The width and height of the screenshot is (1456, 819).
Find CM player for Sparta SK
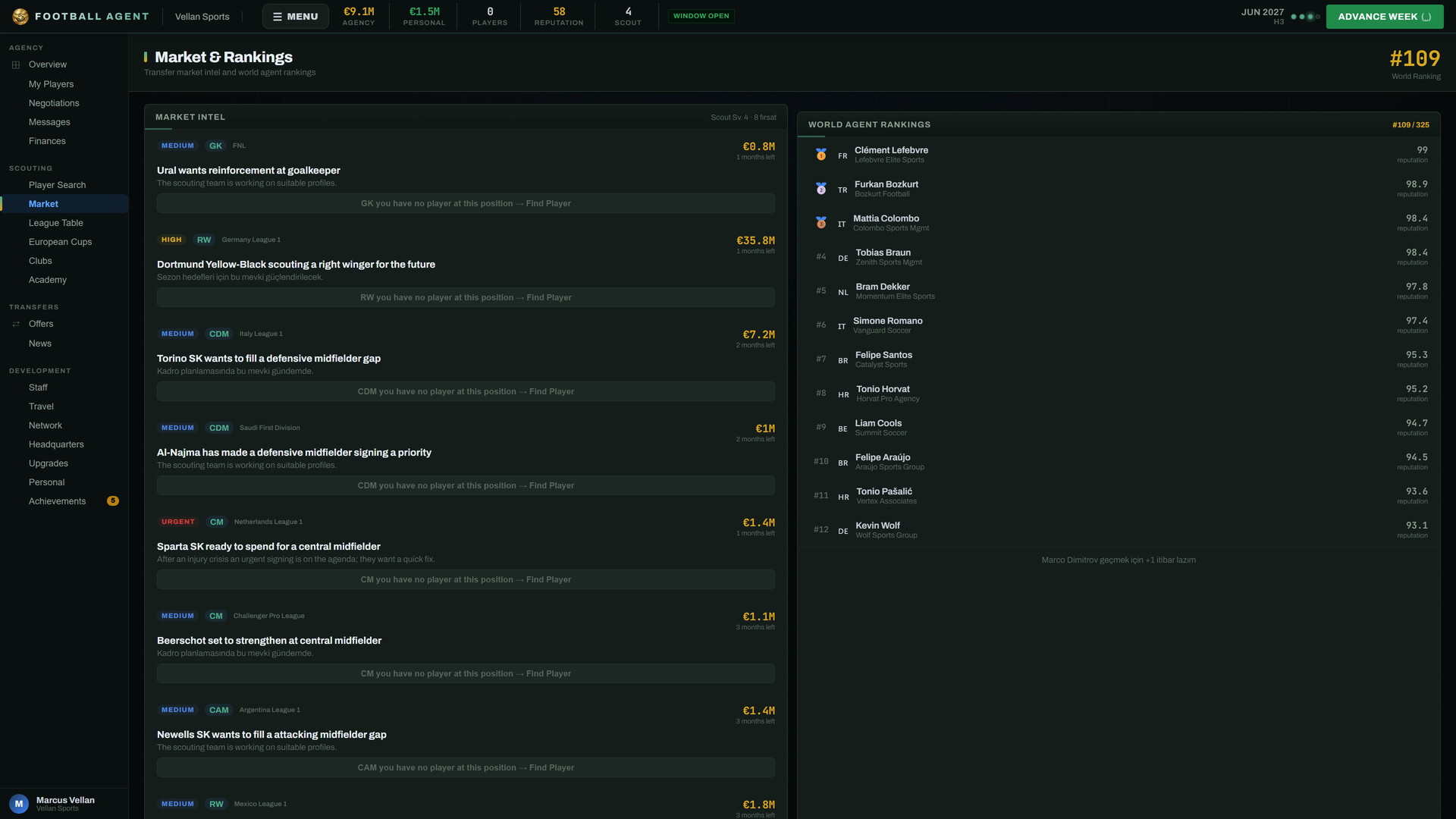[x=466, y=579]
